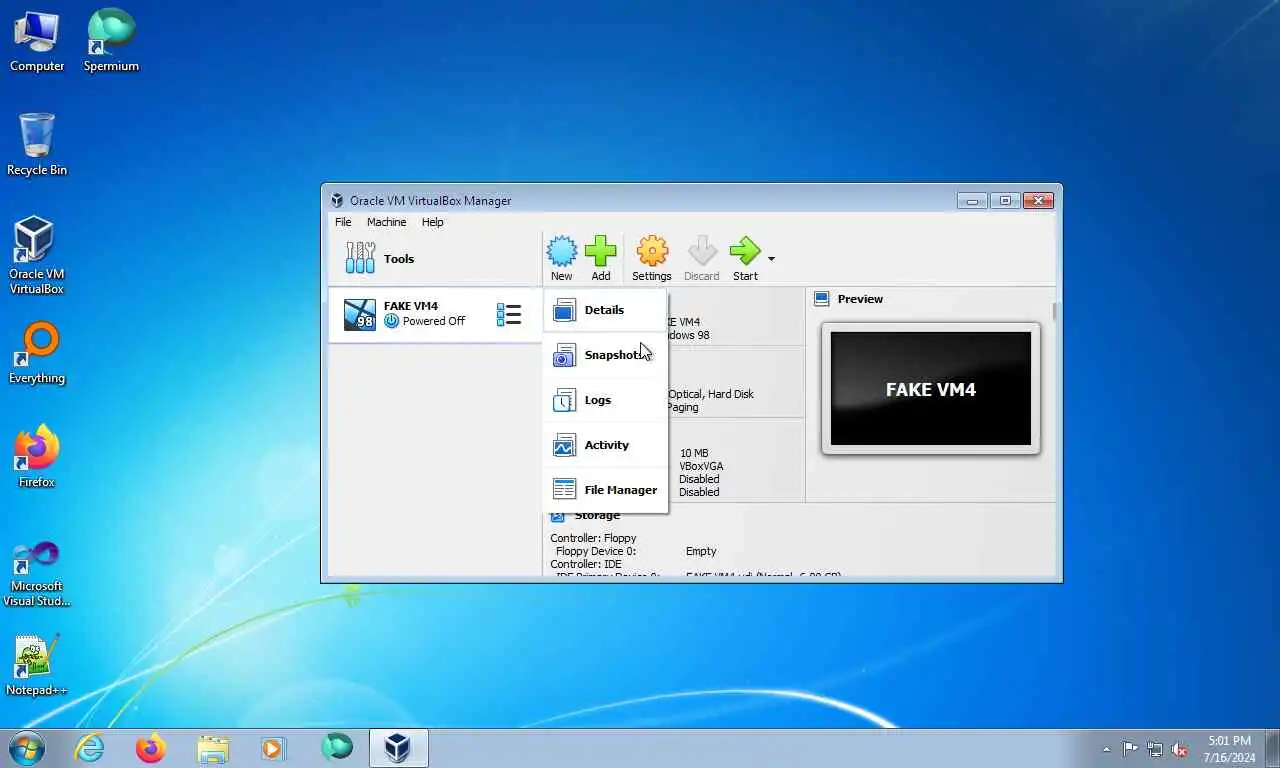Click the 'Controller: Floppy' storage row
1280x768 pixels.
[593, 538]
